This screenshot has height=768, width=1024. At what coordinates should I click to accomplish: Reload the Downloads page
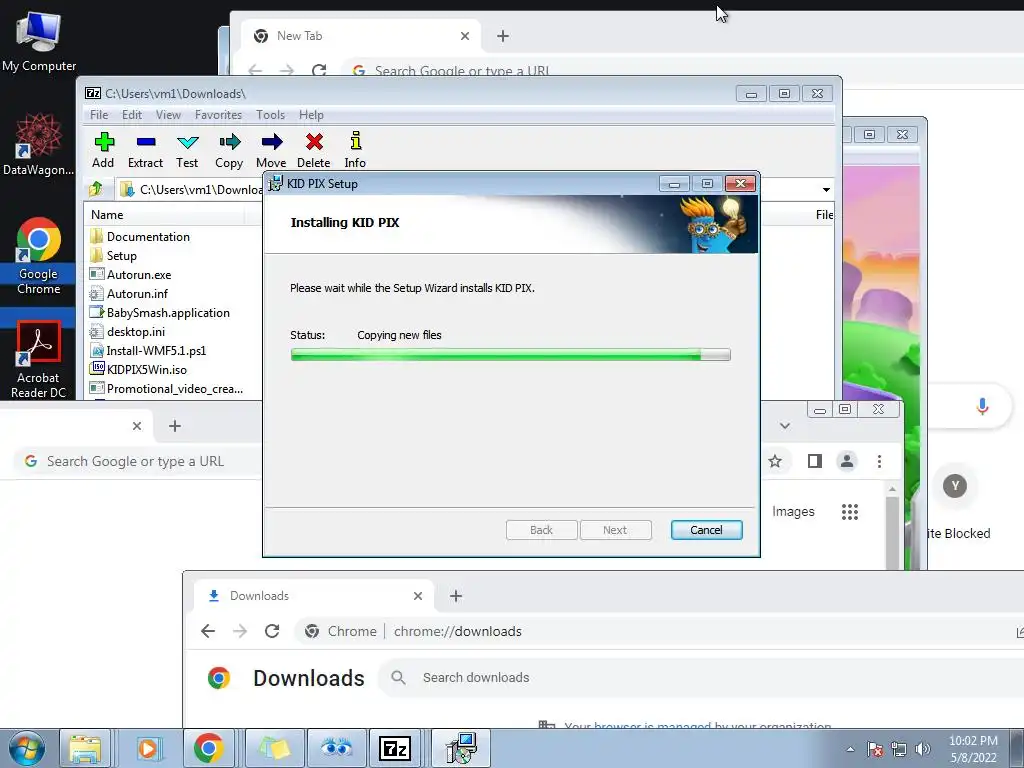272,631
